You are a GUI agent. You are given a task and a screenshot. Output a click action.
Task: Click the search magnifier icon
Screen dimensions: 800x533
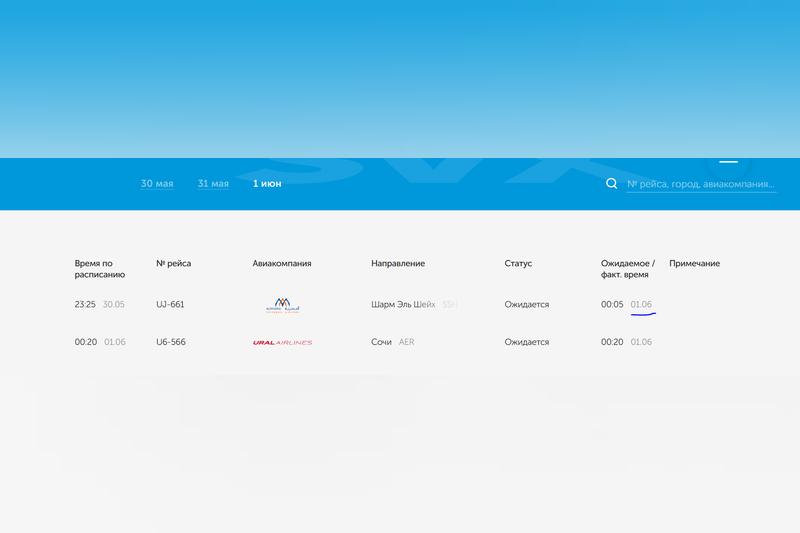click(x=612, y=184)
